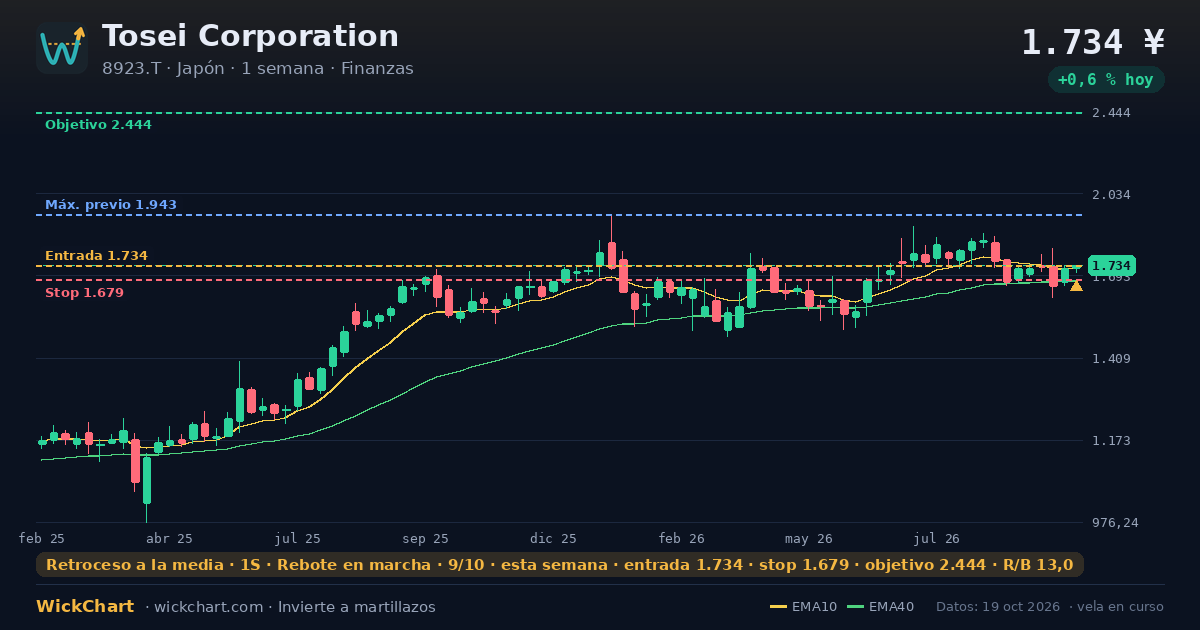This screenshot has width=1200, height=630.
Task: Click the 'jul 25' date on the time axis
Action: [298, 539]
